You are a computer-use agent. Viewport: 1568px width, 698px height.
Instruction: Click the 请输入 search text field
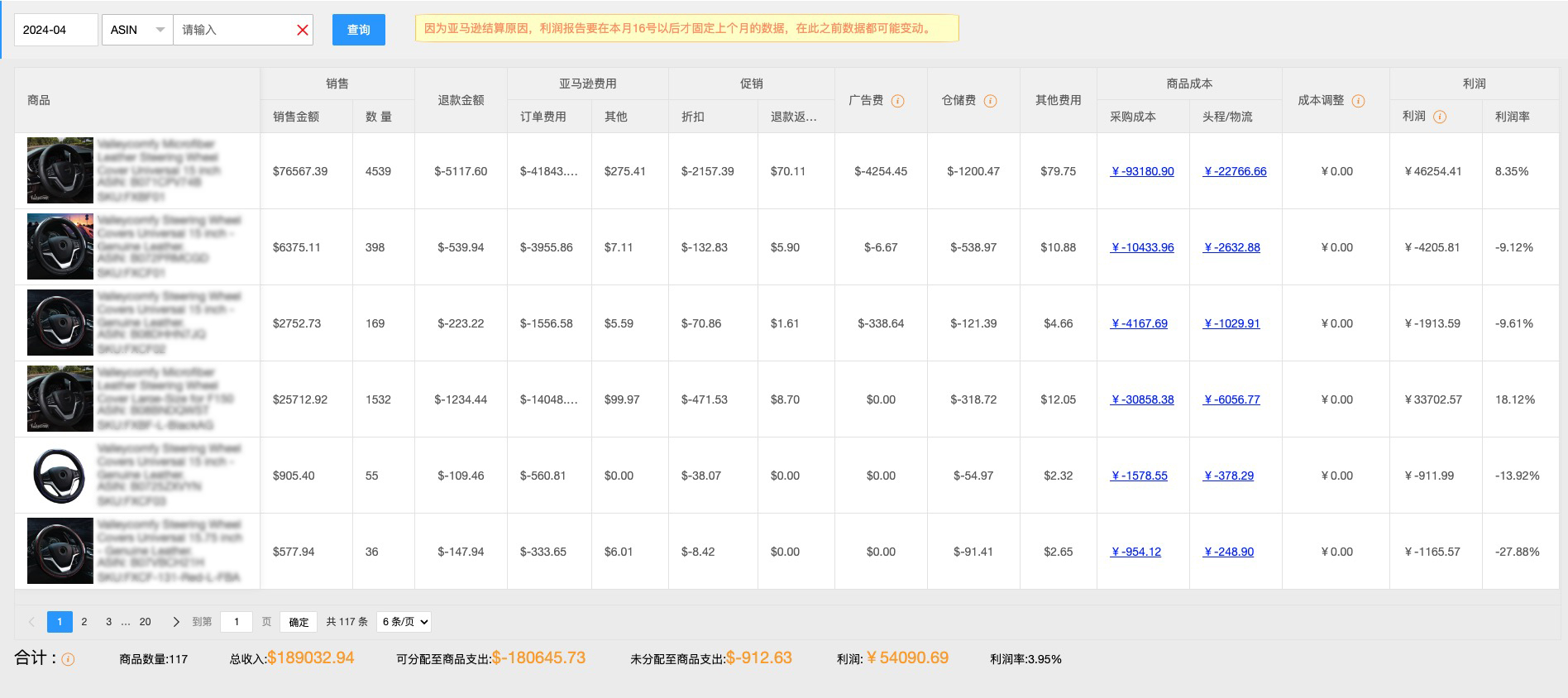[x=233, y=30]
